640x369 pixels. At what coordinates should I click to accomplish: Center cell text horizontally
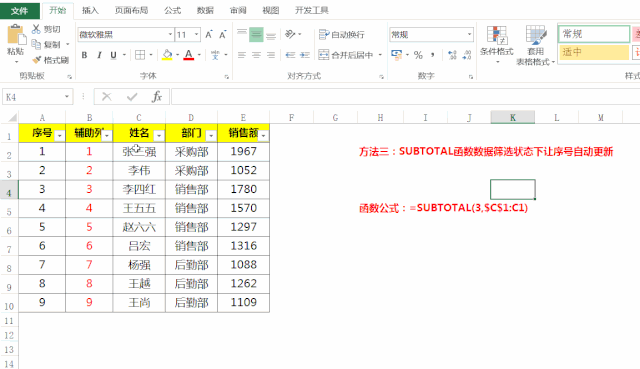point(256,55)
